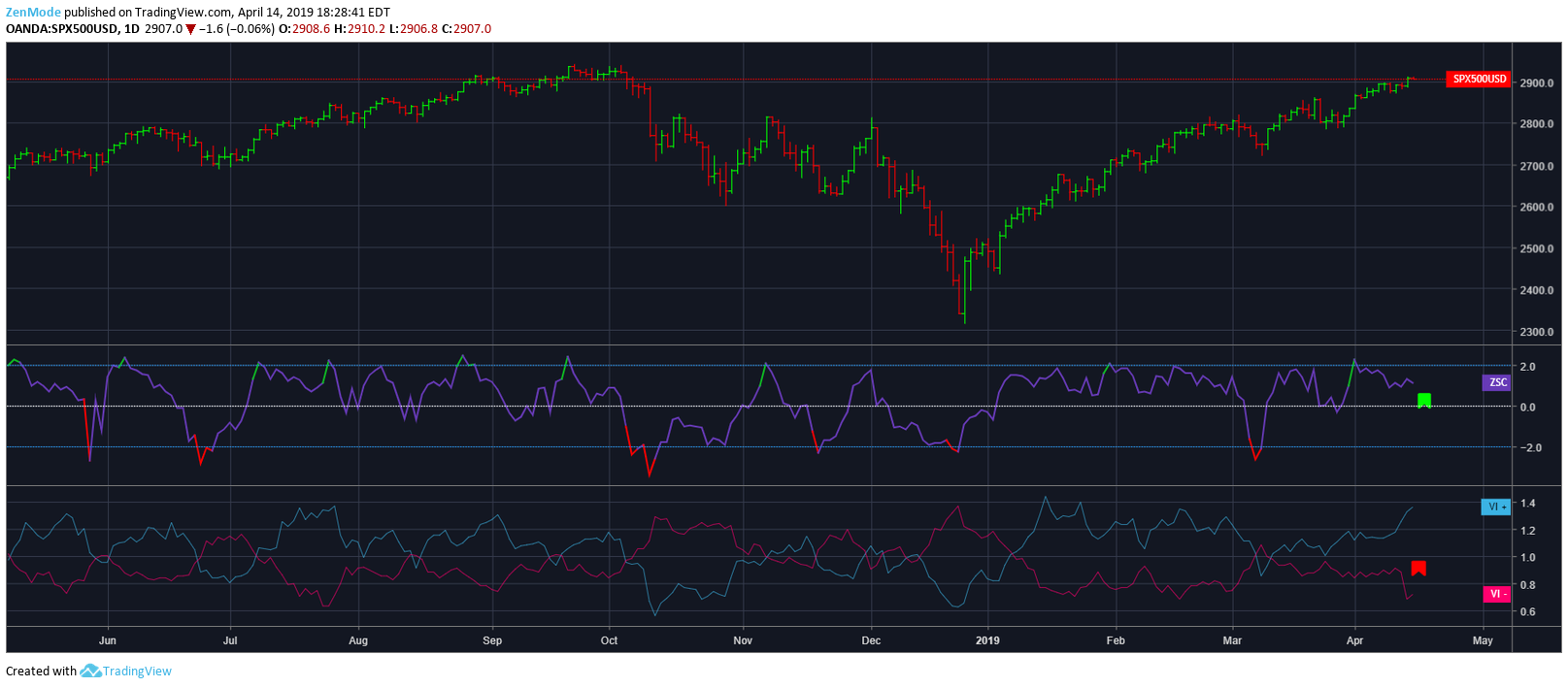
Task: Open the TradingView link beside Created with
Action: point(137,671)
